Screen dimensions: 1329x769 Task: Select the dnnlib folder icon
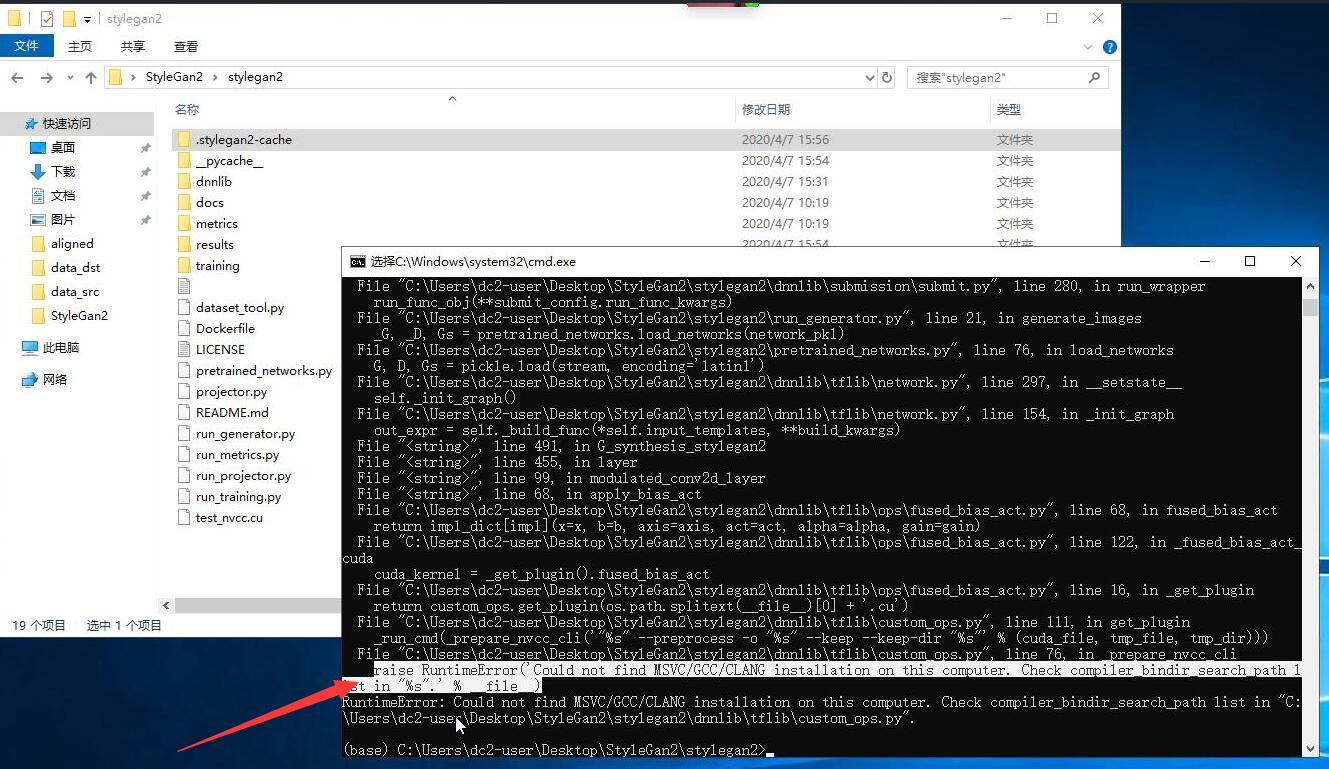(x=183, y=182)
